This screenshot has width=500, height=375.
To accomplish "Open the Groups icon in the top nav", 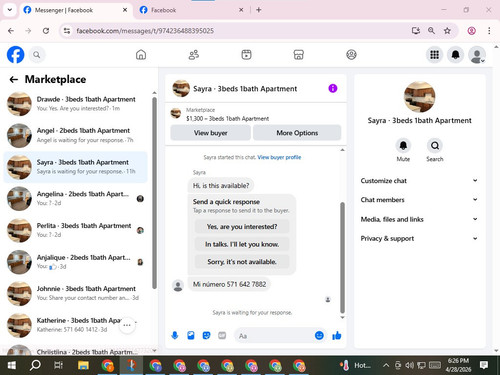I will [351, 55].
